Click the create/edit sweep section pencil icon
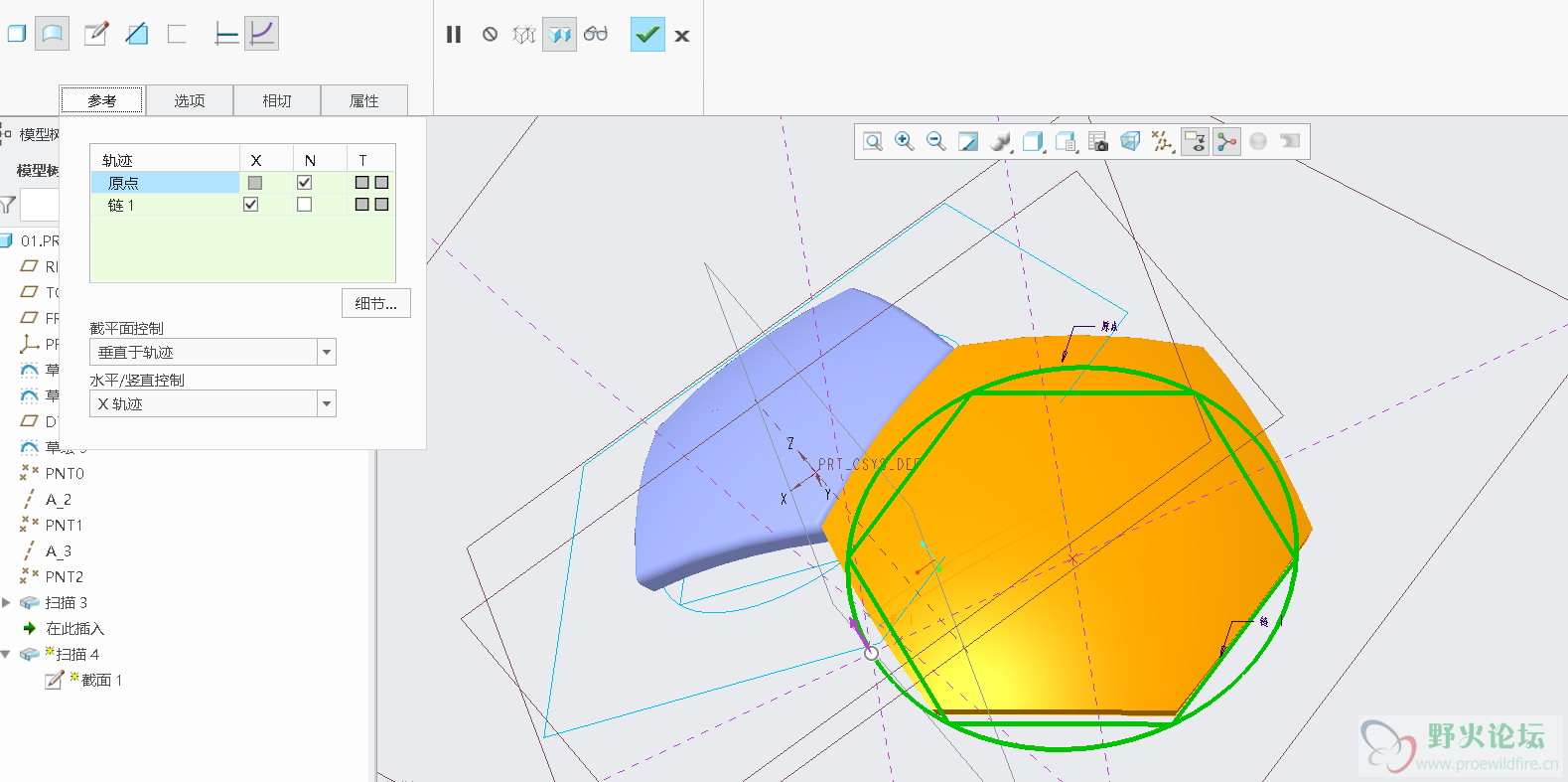Screen dimensions: 1568x782 point(95,34)
